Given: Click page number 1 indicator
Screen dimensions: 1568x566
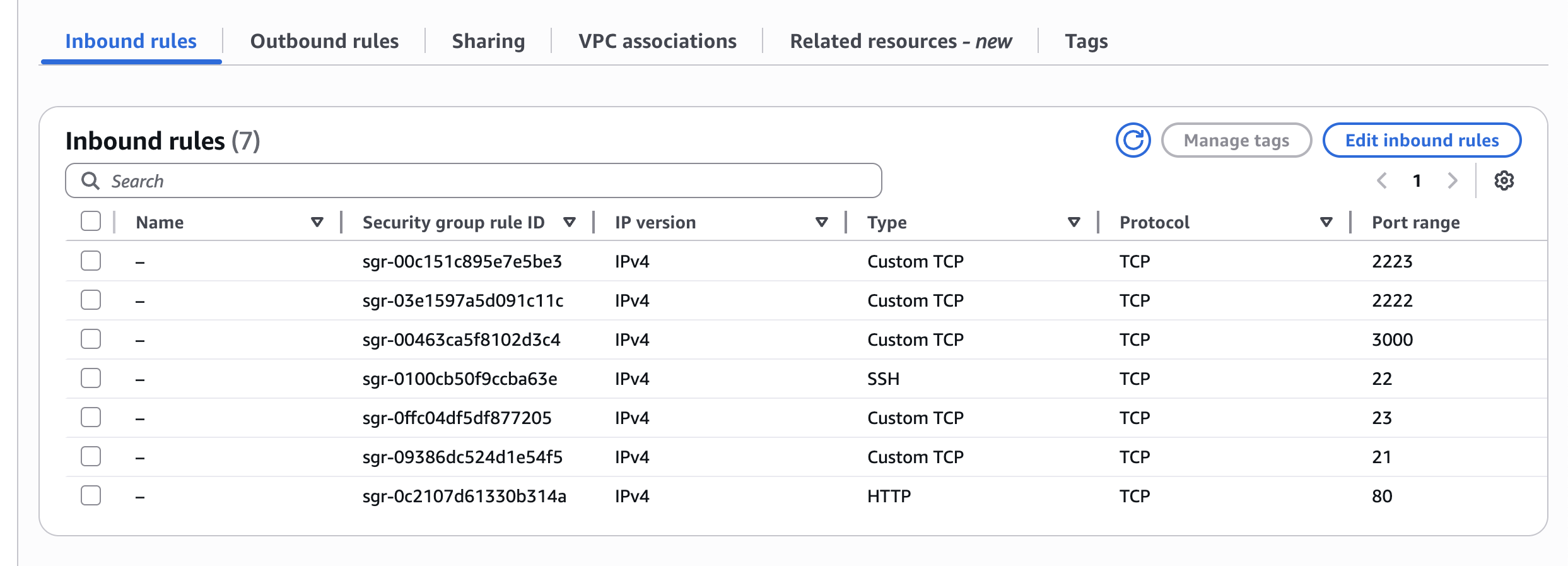Looking at the screenshot, I should click(1417, 181).
